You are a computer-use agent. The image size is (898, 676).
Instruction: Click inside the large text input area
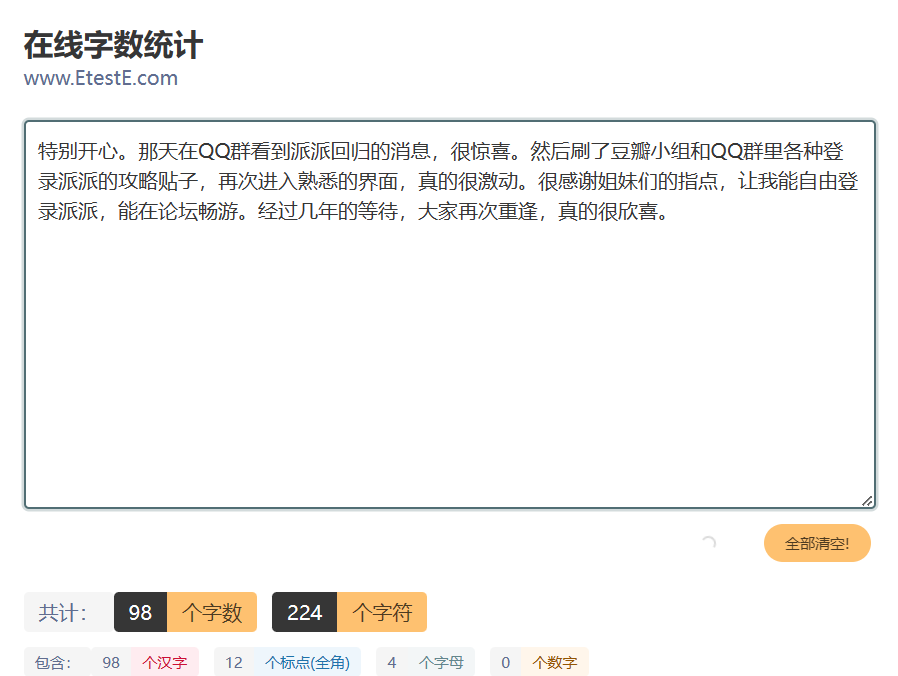[450, 315]
